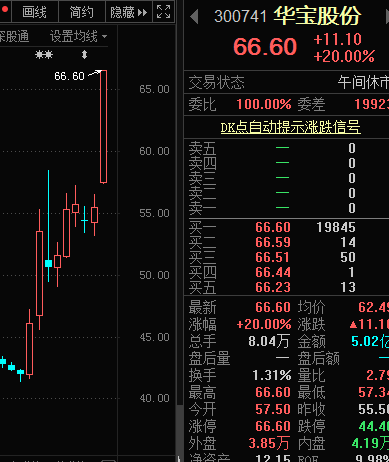Click stock code 300741
389x462 pixels.
[x=240, y=16]
